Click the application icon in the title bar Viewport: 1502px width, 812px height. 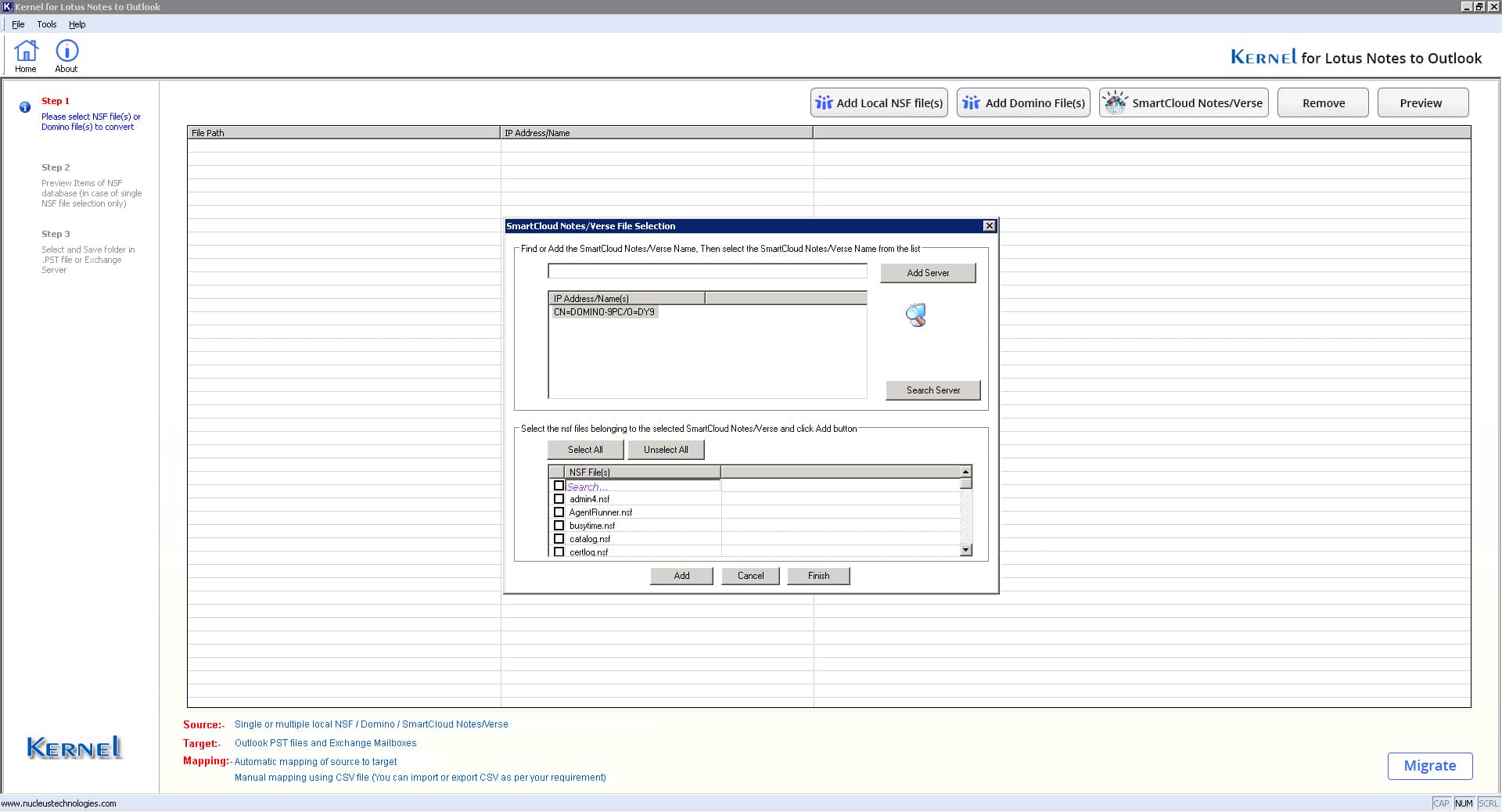point(8,7)
